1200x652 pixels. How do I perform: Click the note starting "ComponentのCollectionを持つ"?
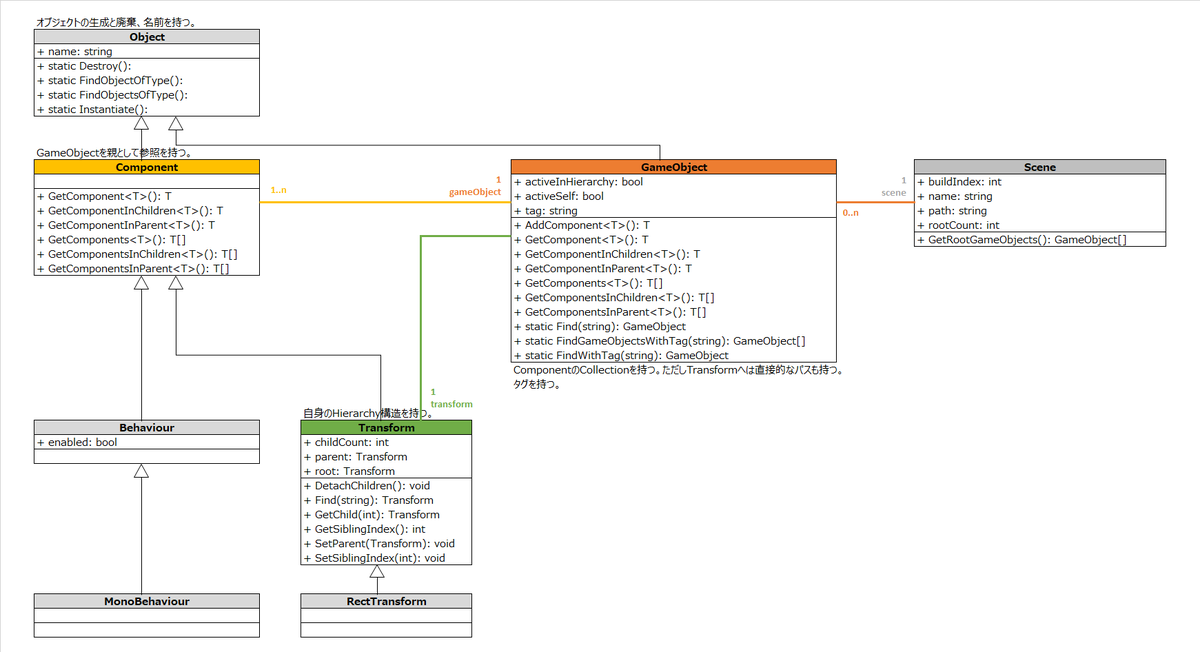678,370
